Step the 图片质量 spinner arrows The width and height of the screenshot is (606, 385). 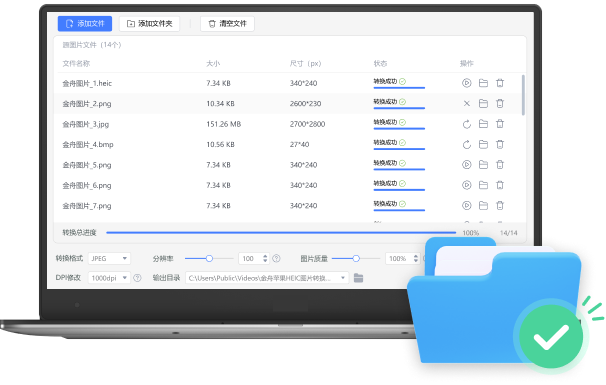(x=415, y=258)
